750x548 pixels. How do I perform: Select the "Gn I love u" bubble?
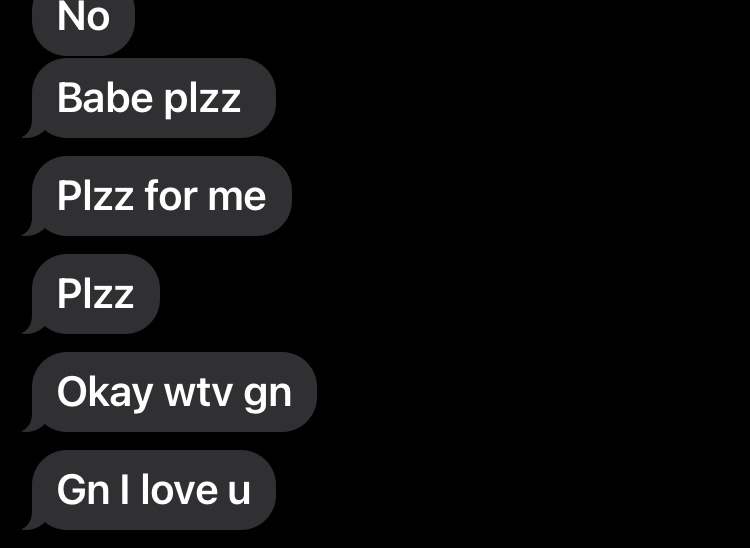point(154,490)
